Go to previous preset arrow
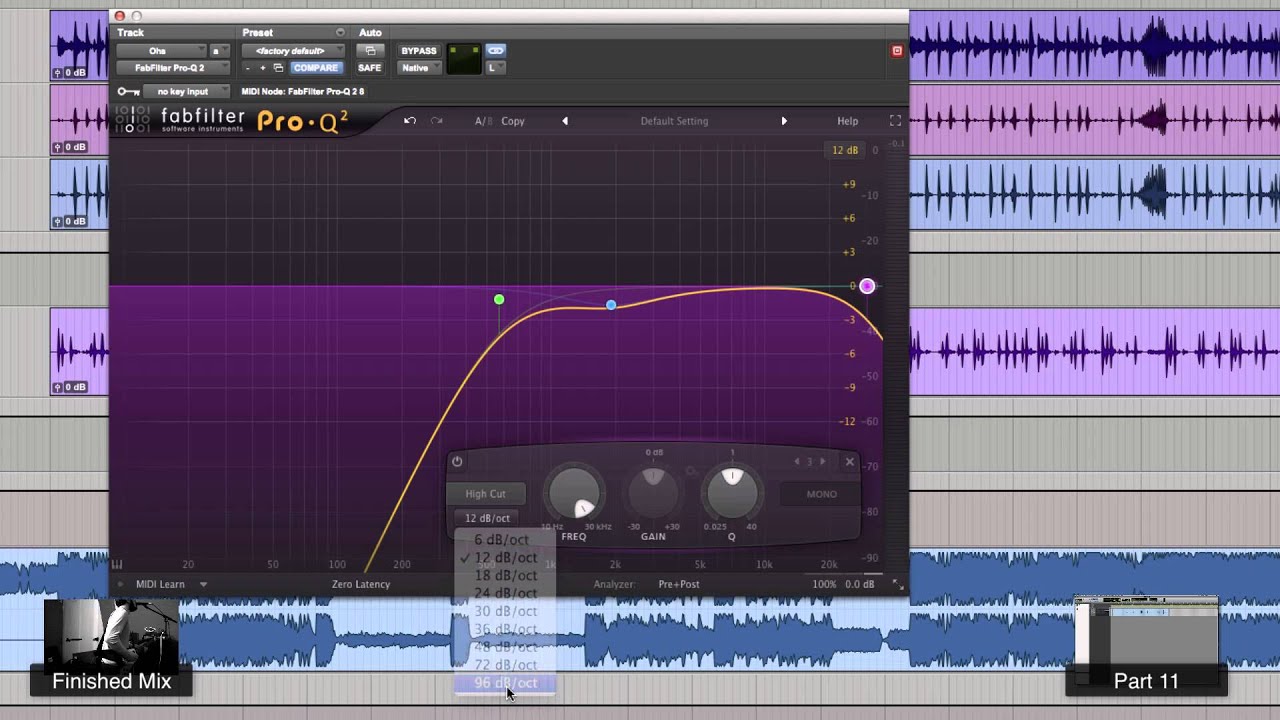 click(x=565, y=121)
